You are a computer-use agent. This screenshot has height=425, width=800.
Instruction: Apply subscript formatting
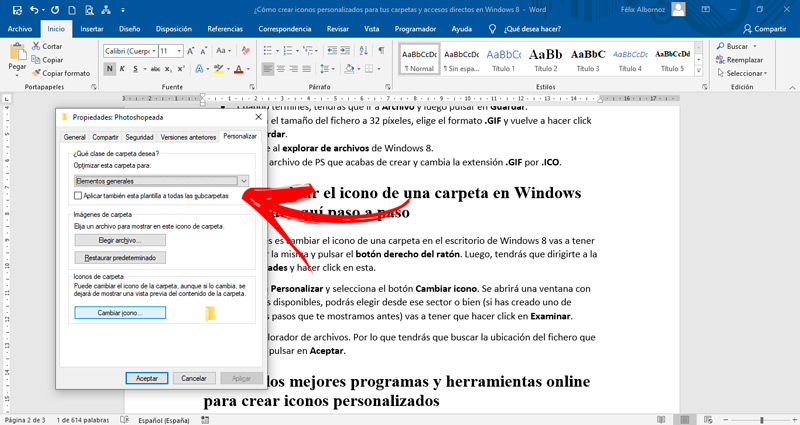point(168,68)
